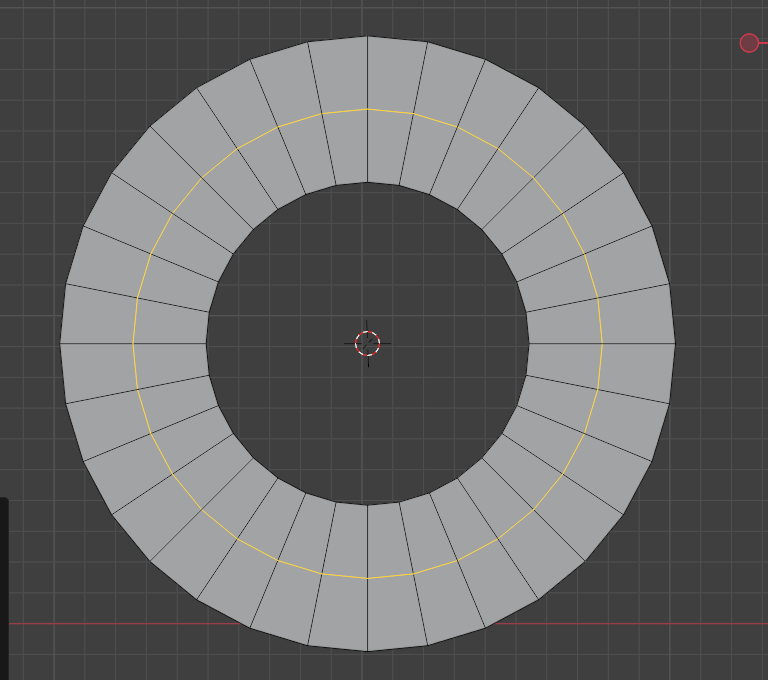Select the rightmost vertex of the inner hole edge
This screenshot has width=768, height=680.
point(529,343)
